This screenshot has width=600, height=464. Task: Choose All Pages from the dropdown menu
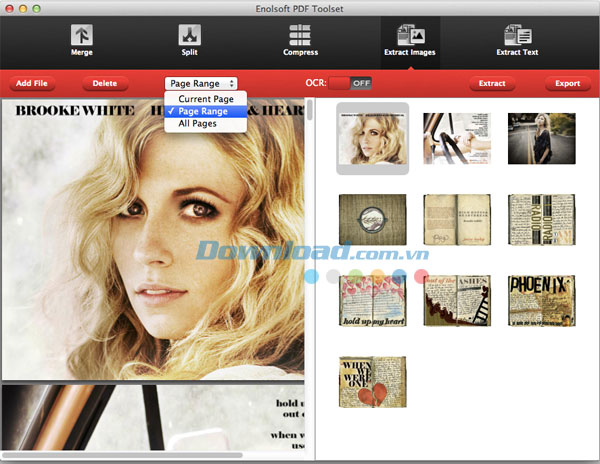tap(205, 123)
